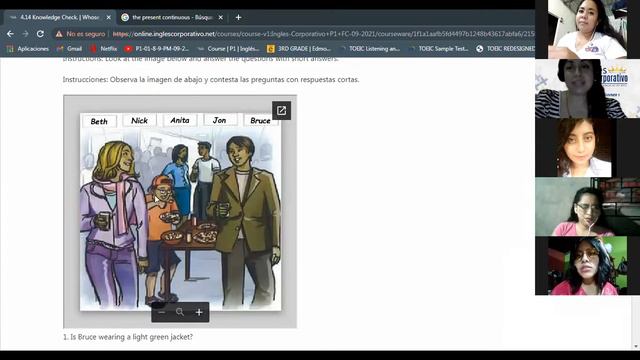Select the fourth participant video with earphones

tap(587, 207)
